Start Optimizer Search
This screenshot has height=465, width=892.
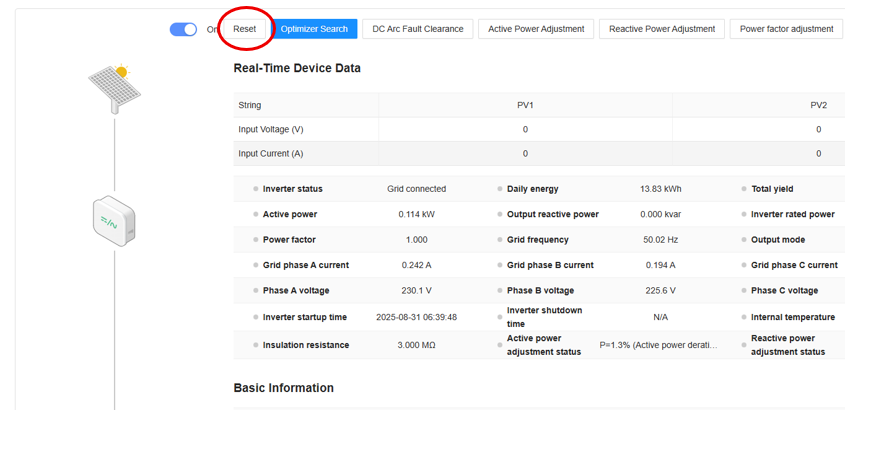tap(314, 29)
